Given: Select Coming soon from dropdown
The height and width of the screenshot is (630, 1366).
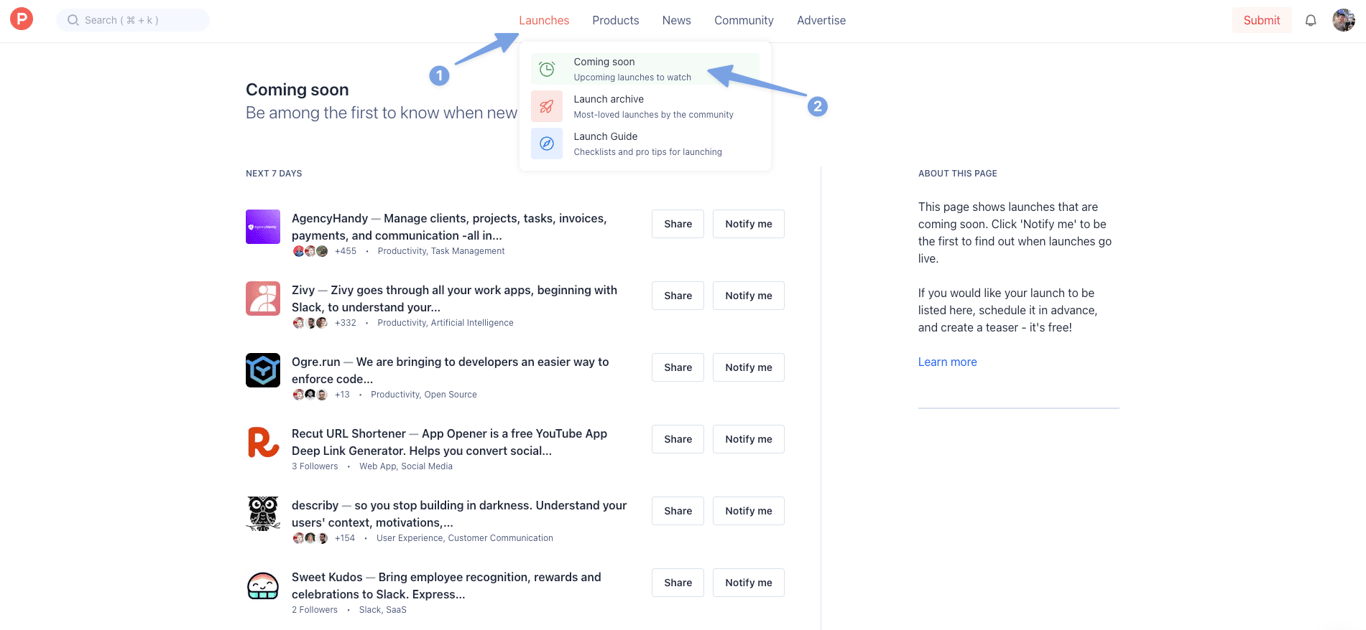Looking at the screenshot, I should 645,69.
